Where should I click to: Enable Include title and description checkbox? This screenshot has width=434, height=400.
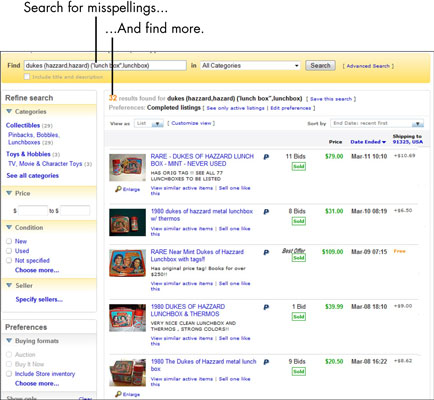click(x=27, y=77)
